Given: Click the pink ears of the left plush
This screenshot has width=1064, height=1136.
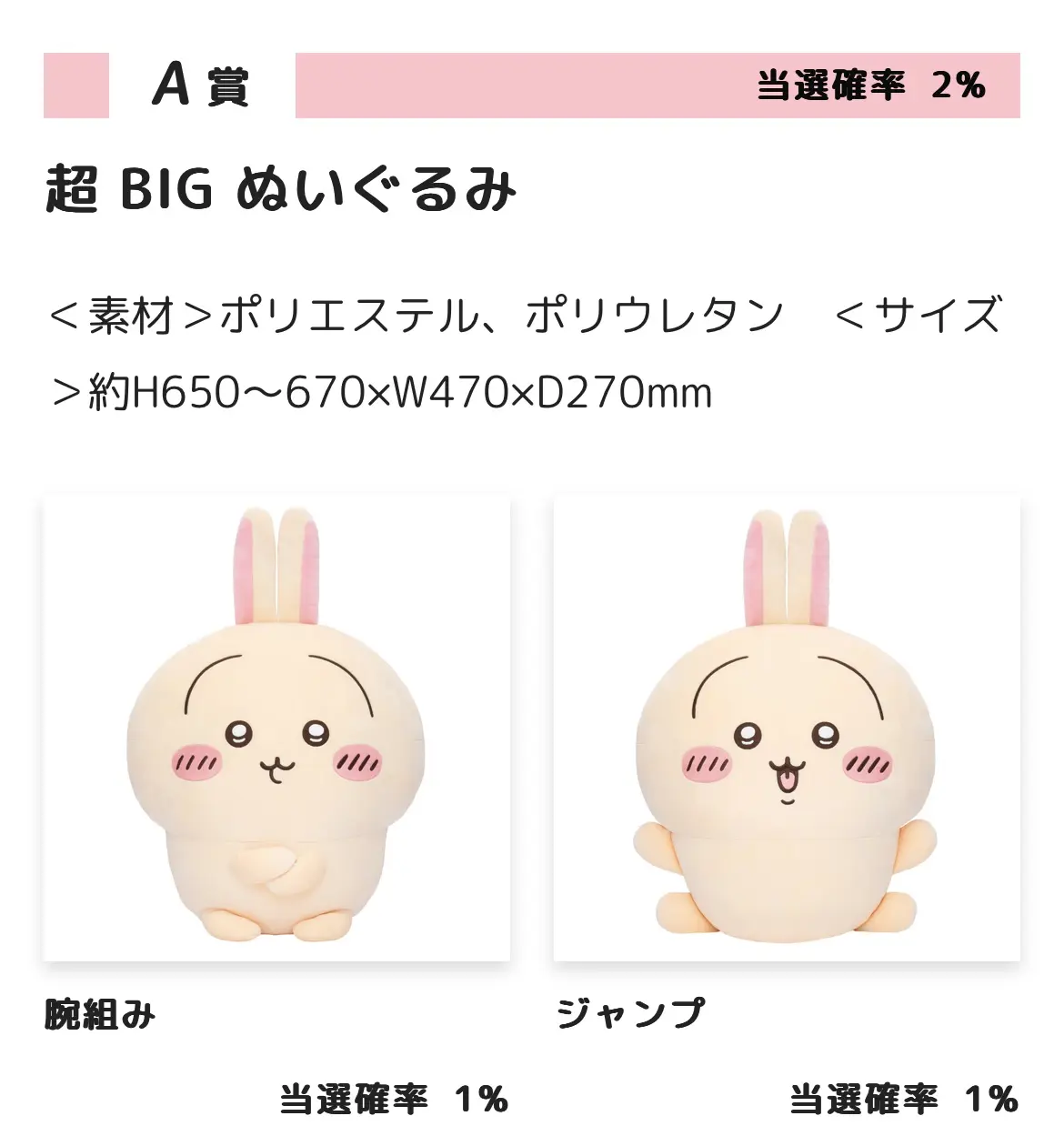Looking at the screenshot, I should (x=276, y=568).
